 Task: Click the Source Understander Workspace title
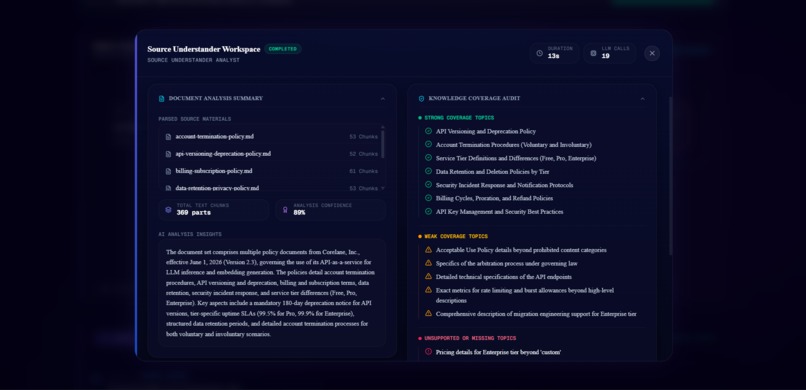204,49
